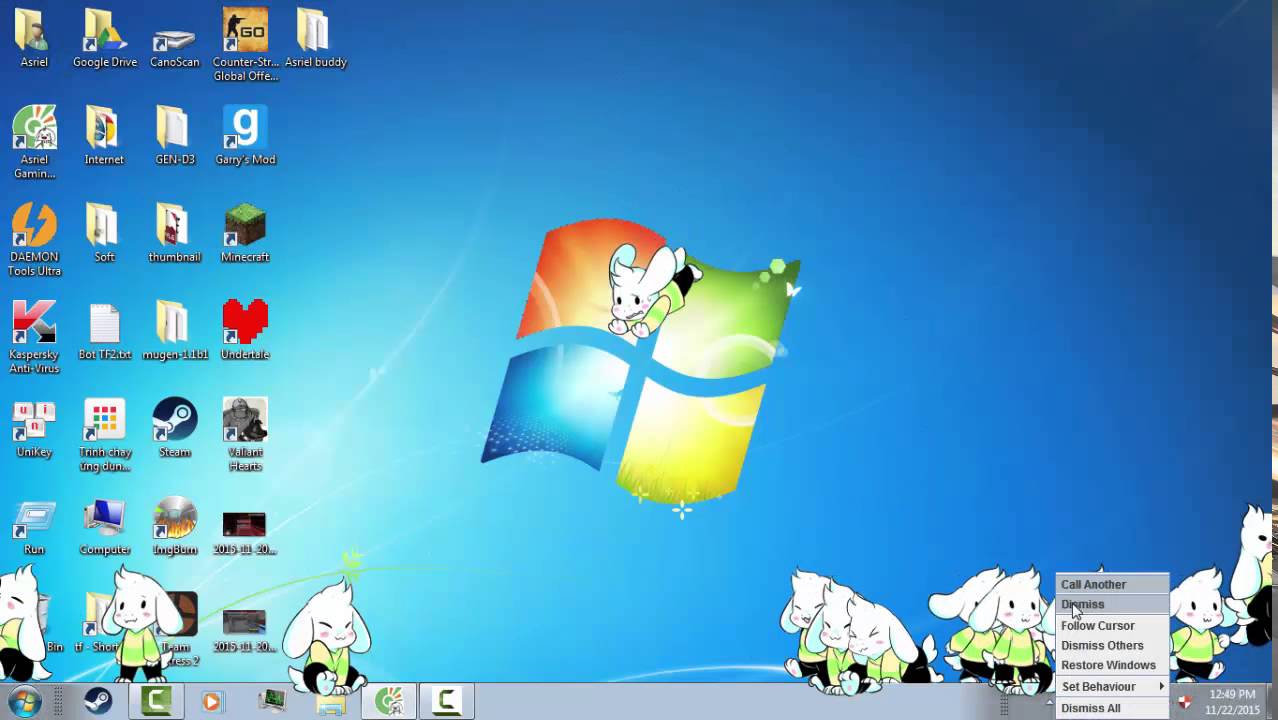Open the Soft folder
Image resolution: width=1278 pixels, height=720 pixels.
point(104,233)
